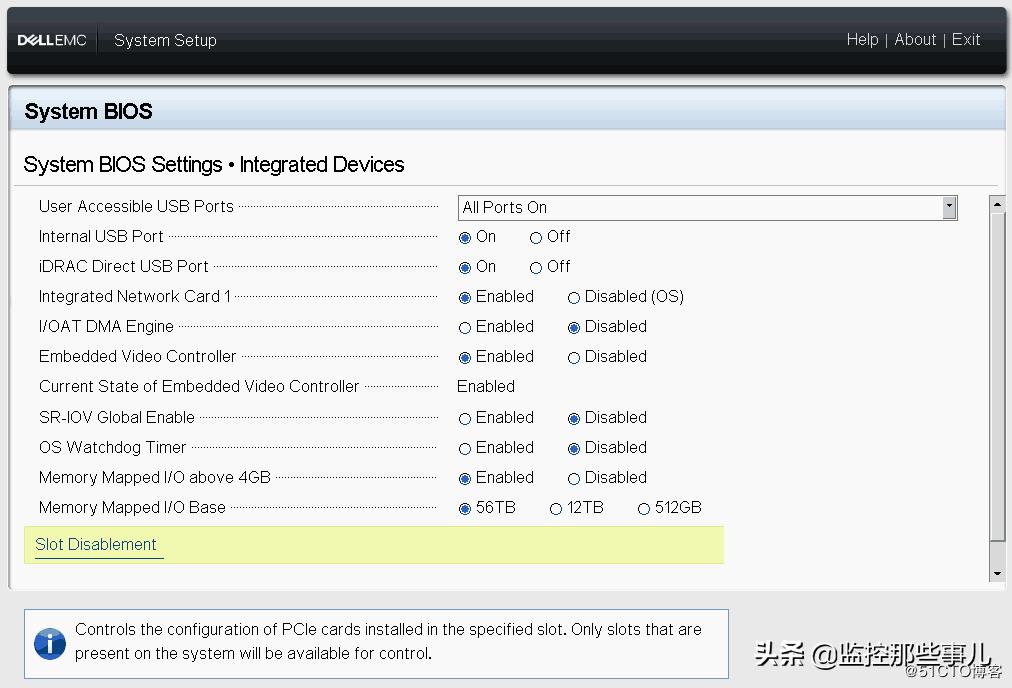This screenshot has height=688, width=1012.
Task: Click Exit in the header
Action: pyautogui.click(x=966, y=40)
